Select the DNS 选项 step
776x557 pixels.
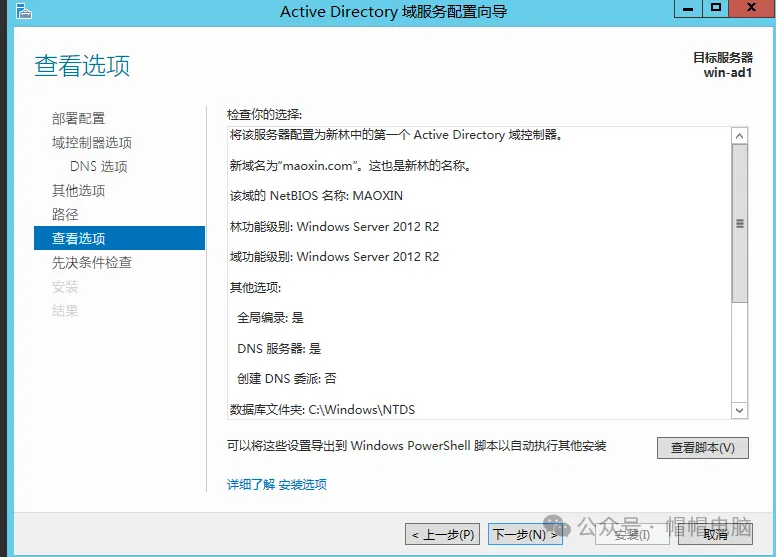[98, 166]
